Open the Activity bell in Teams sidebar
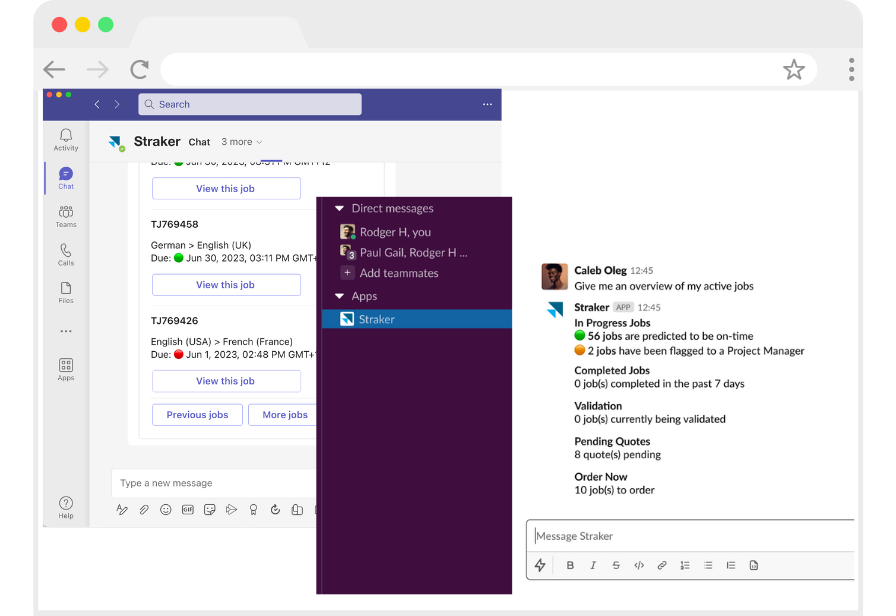Image resolution: width=896 pixels, height=616 pixels. pyautogui.click(x=66, y=139)
